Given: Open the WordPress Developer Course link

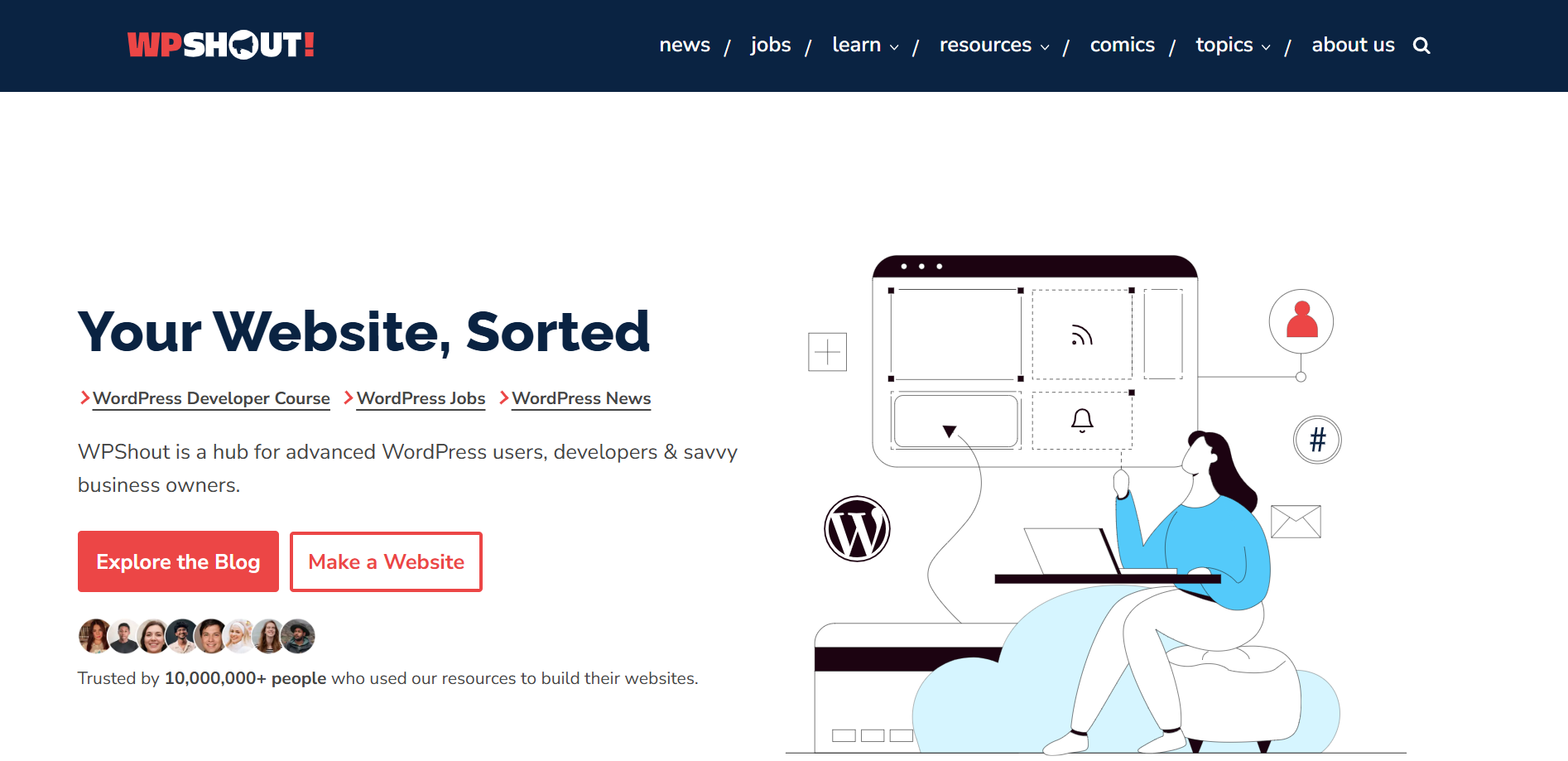Looking at the screenshot, I should click(211, 398).
